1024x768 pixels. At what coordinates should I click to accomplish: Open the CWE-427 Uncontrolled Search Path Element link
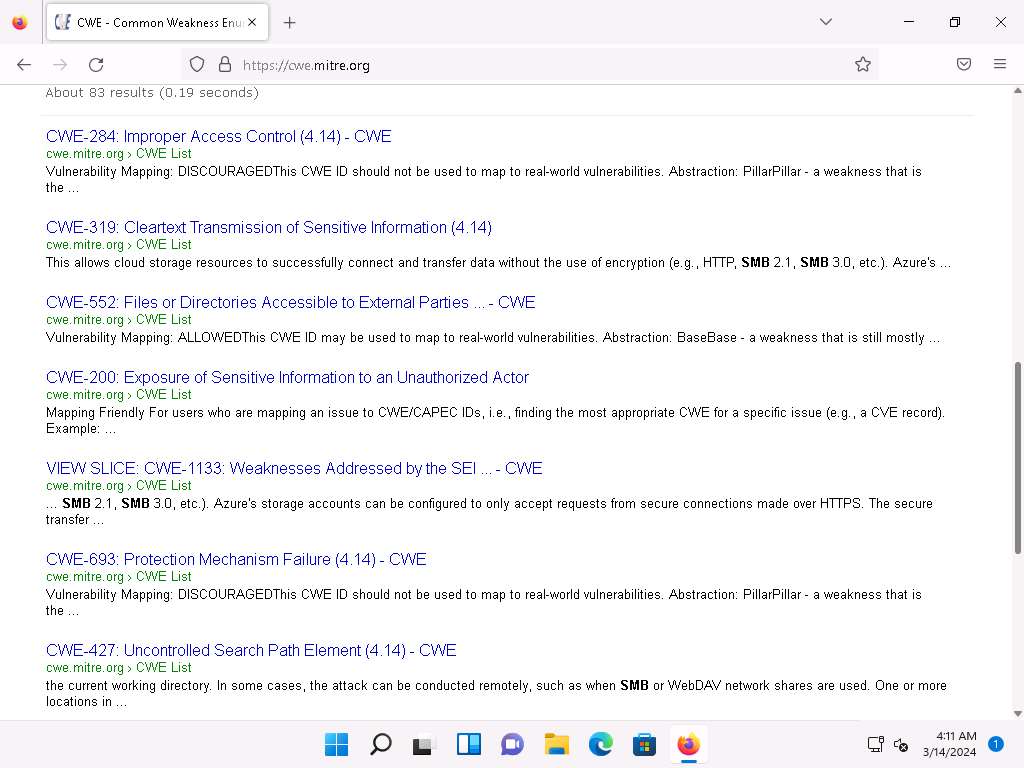point(250,650)
